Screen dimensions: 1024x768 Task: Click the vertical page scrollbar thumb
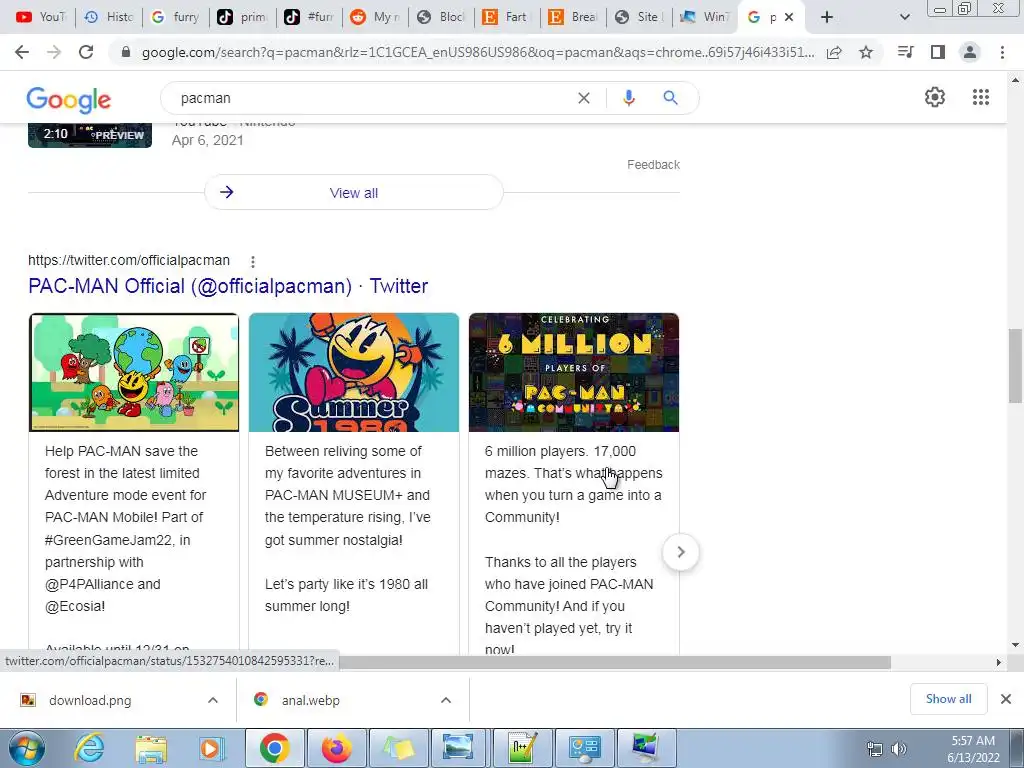[x=1016, y=366]
